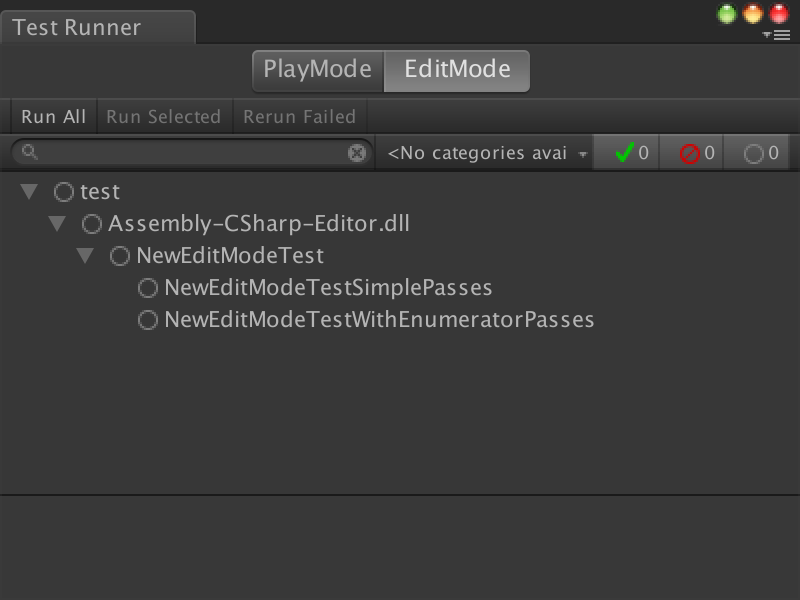Open the panel options menu icon
800x600 pixels.
tap(776, 35)
